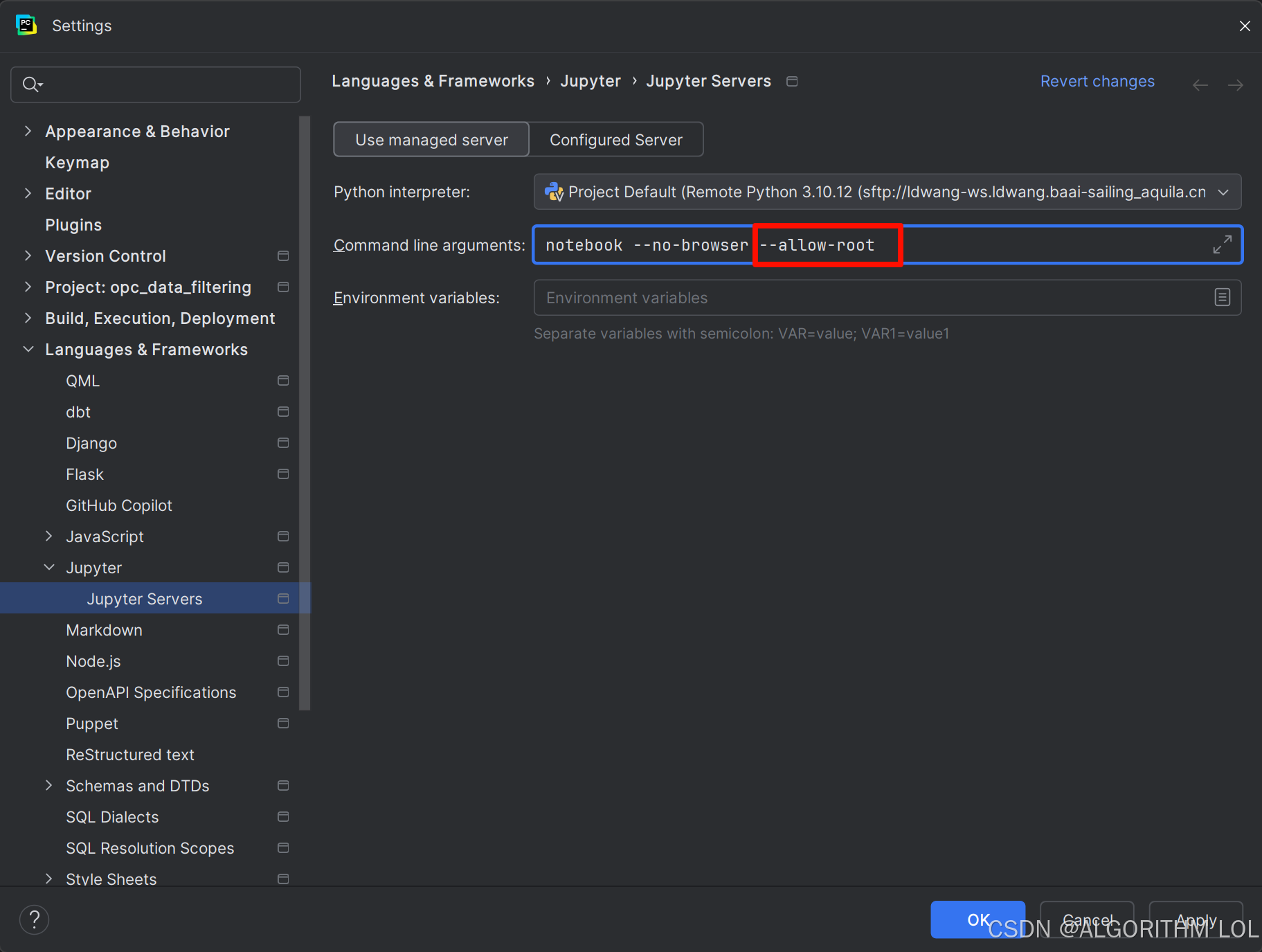Click the help question mark icon
1262x952 pixels.
[x=35, y=919]
